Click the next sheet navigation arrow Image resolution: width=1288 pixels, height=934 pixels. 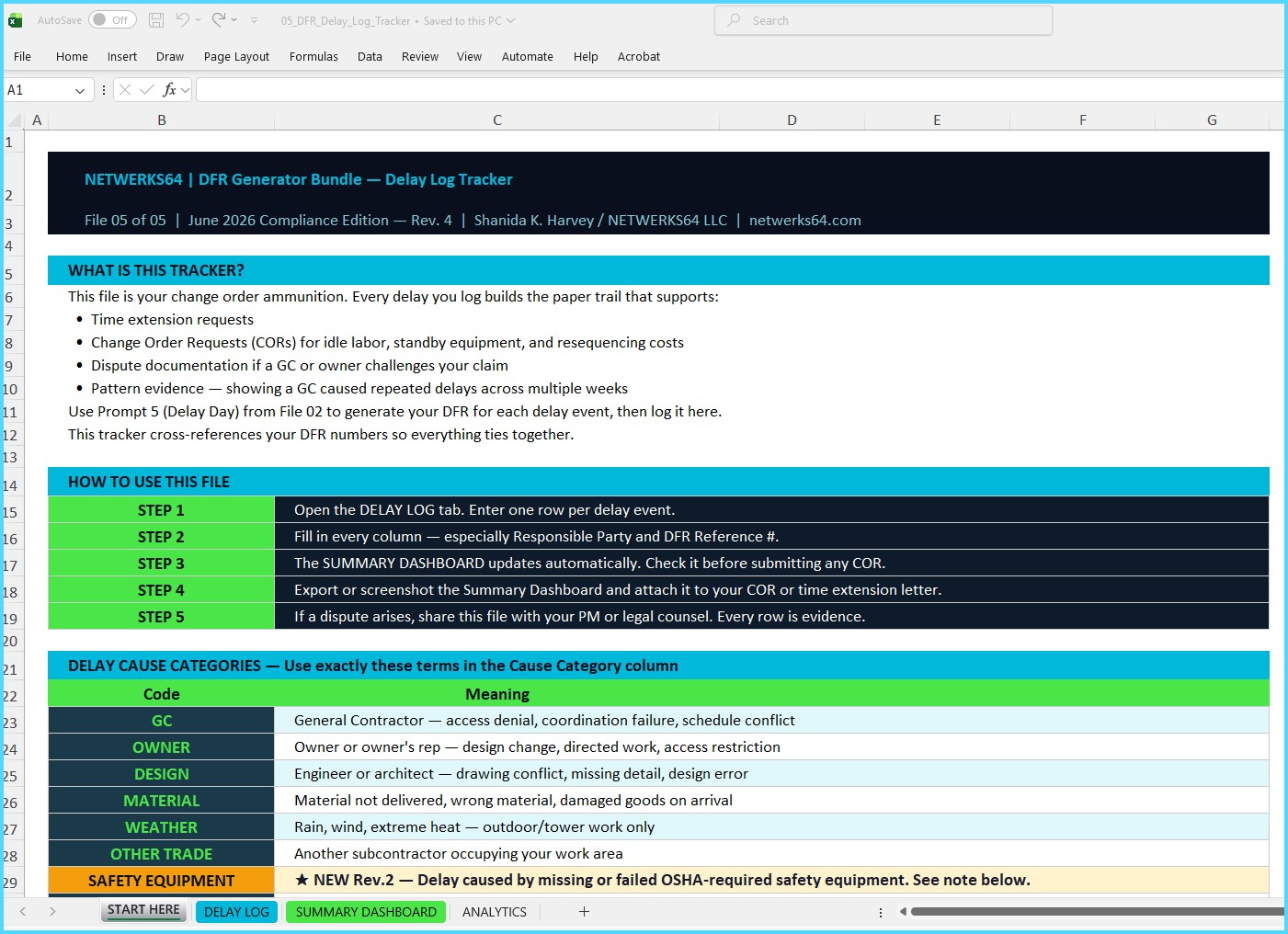52,912
